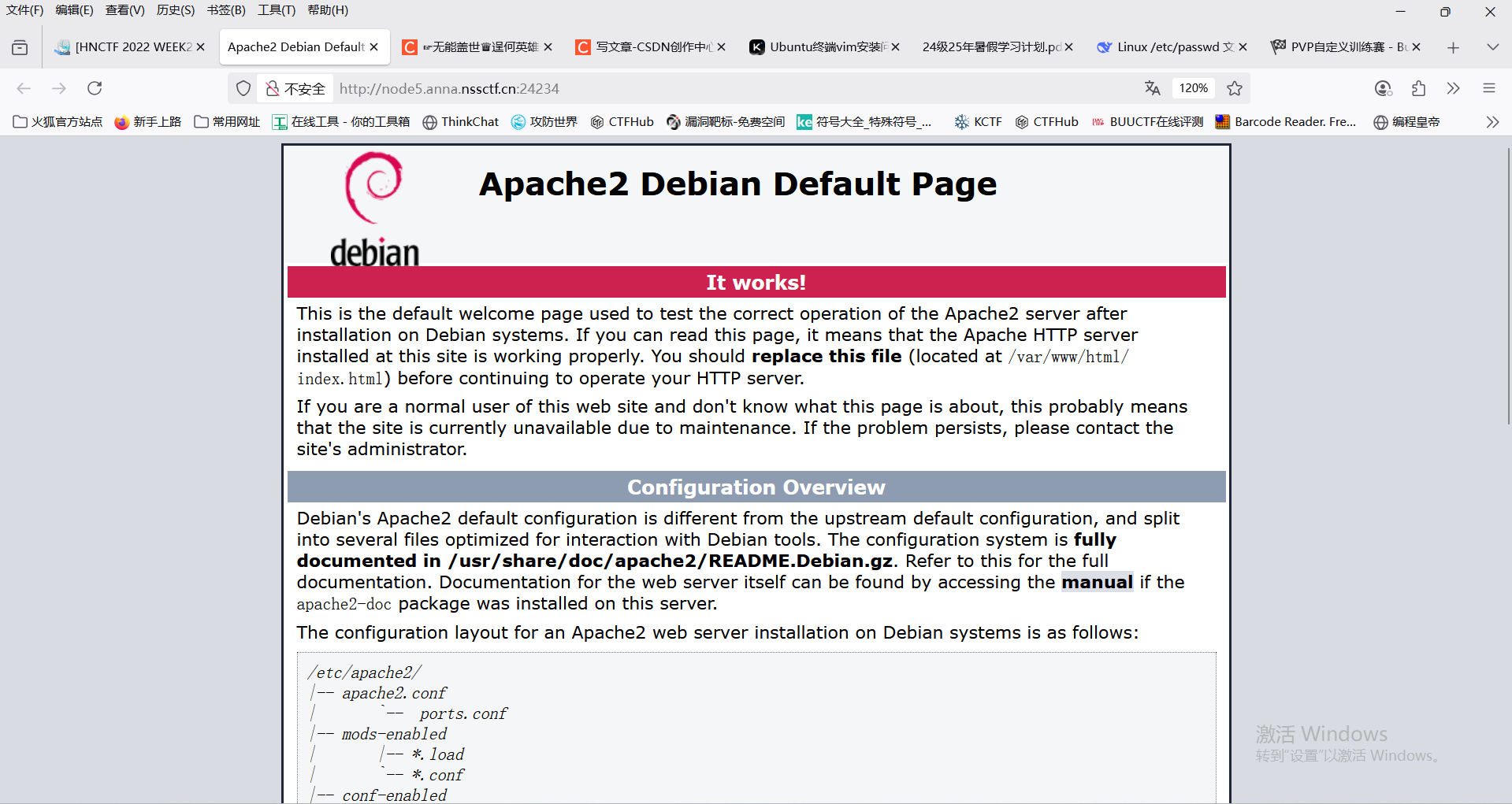Reset the 120% zoom level badge

(1193, 88)
